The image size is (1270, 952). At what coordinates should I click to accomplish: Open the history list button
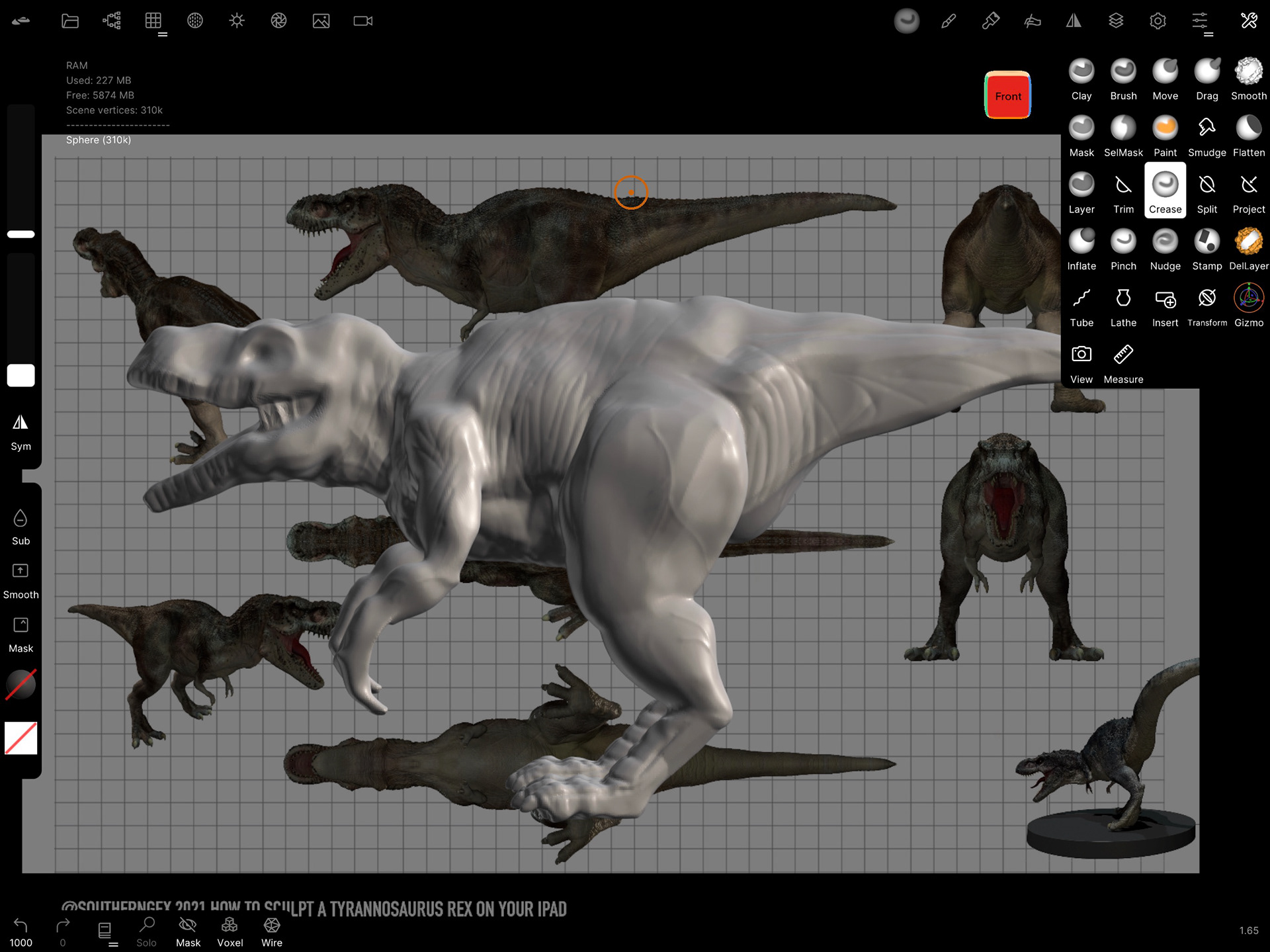coord(105,932)
